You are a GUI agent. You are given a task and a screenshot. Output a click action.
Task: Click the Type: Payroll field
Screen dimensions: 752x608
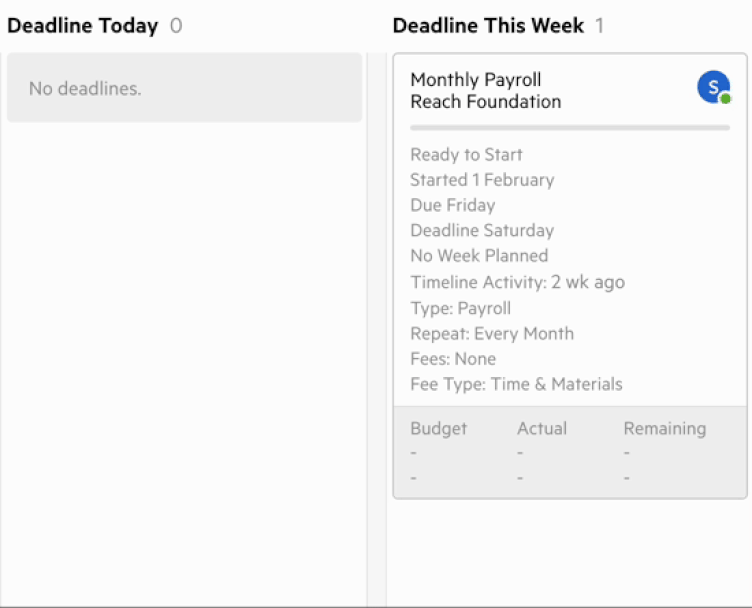[460, 308]
